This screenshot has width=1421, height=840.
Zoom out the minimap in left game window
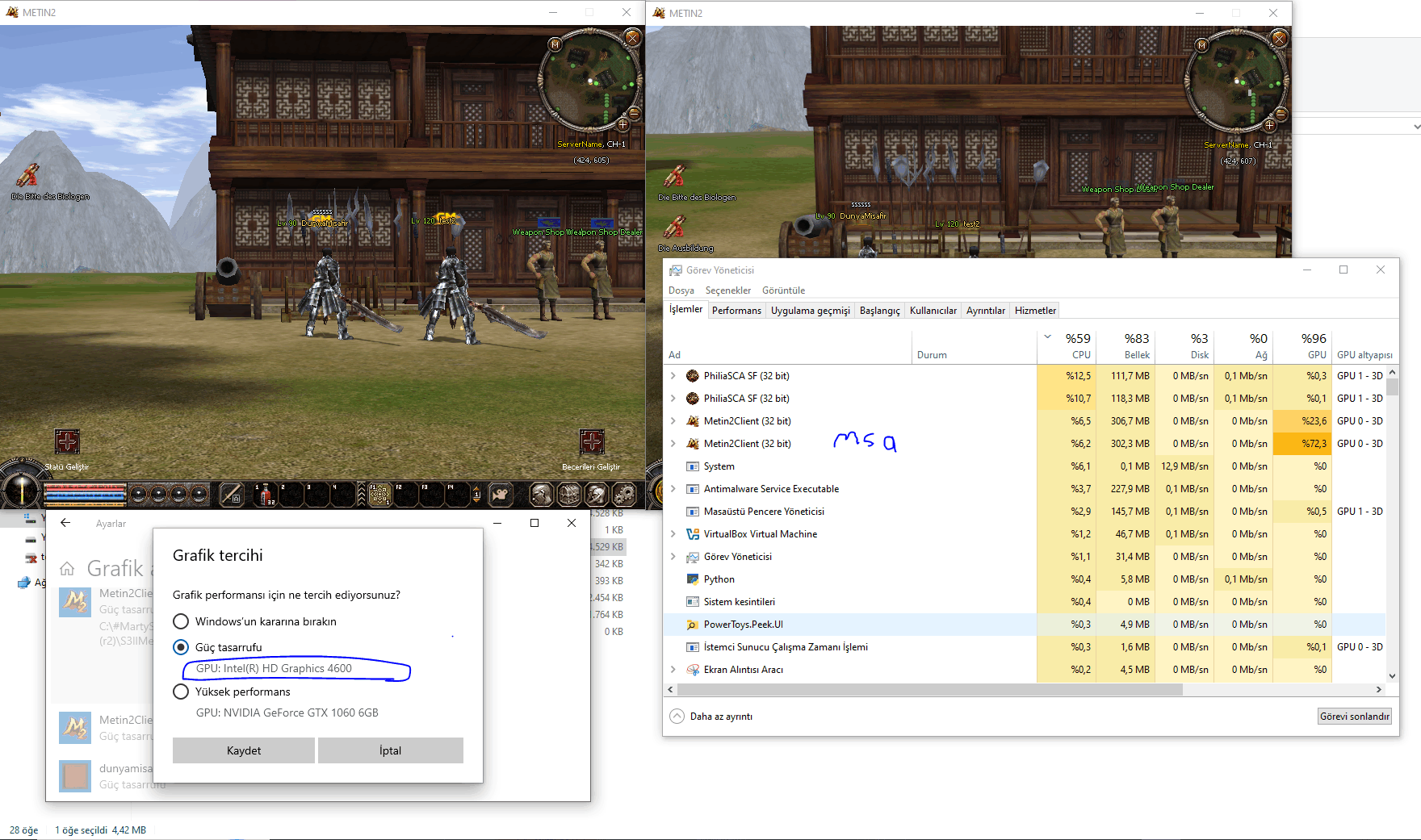635,114
